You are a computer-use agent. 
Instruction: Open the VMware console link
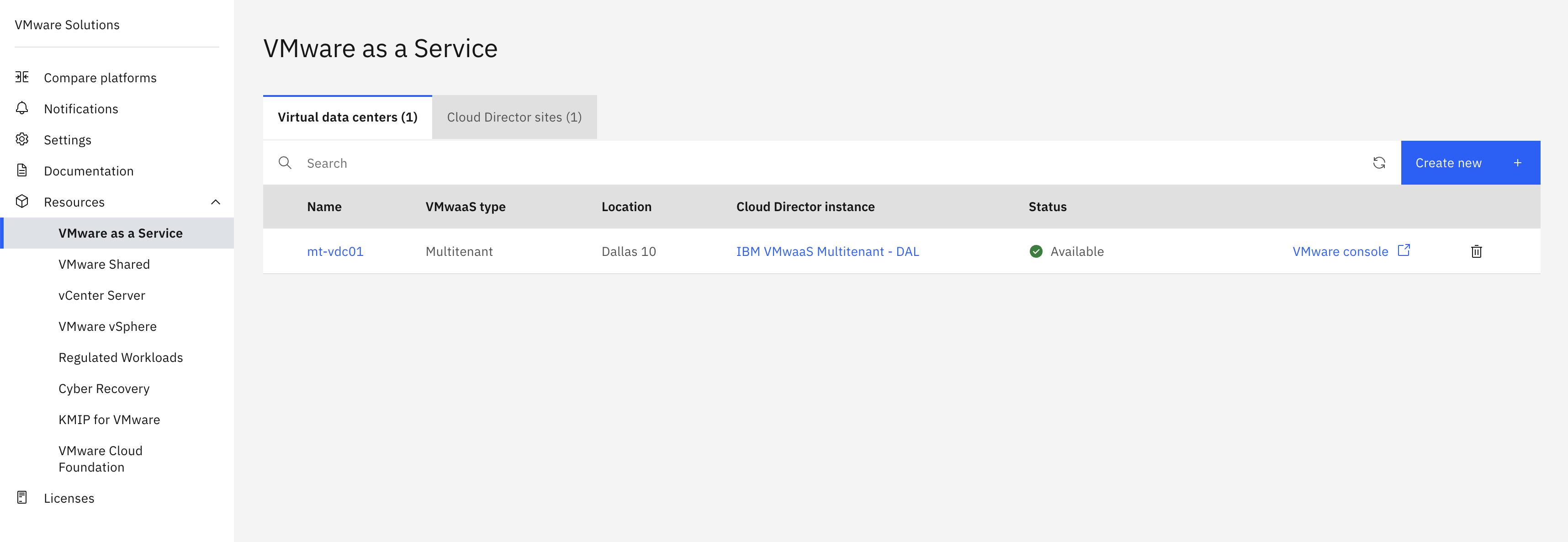(1340, 251)
